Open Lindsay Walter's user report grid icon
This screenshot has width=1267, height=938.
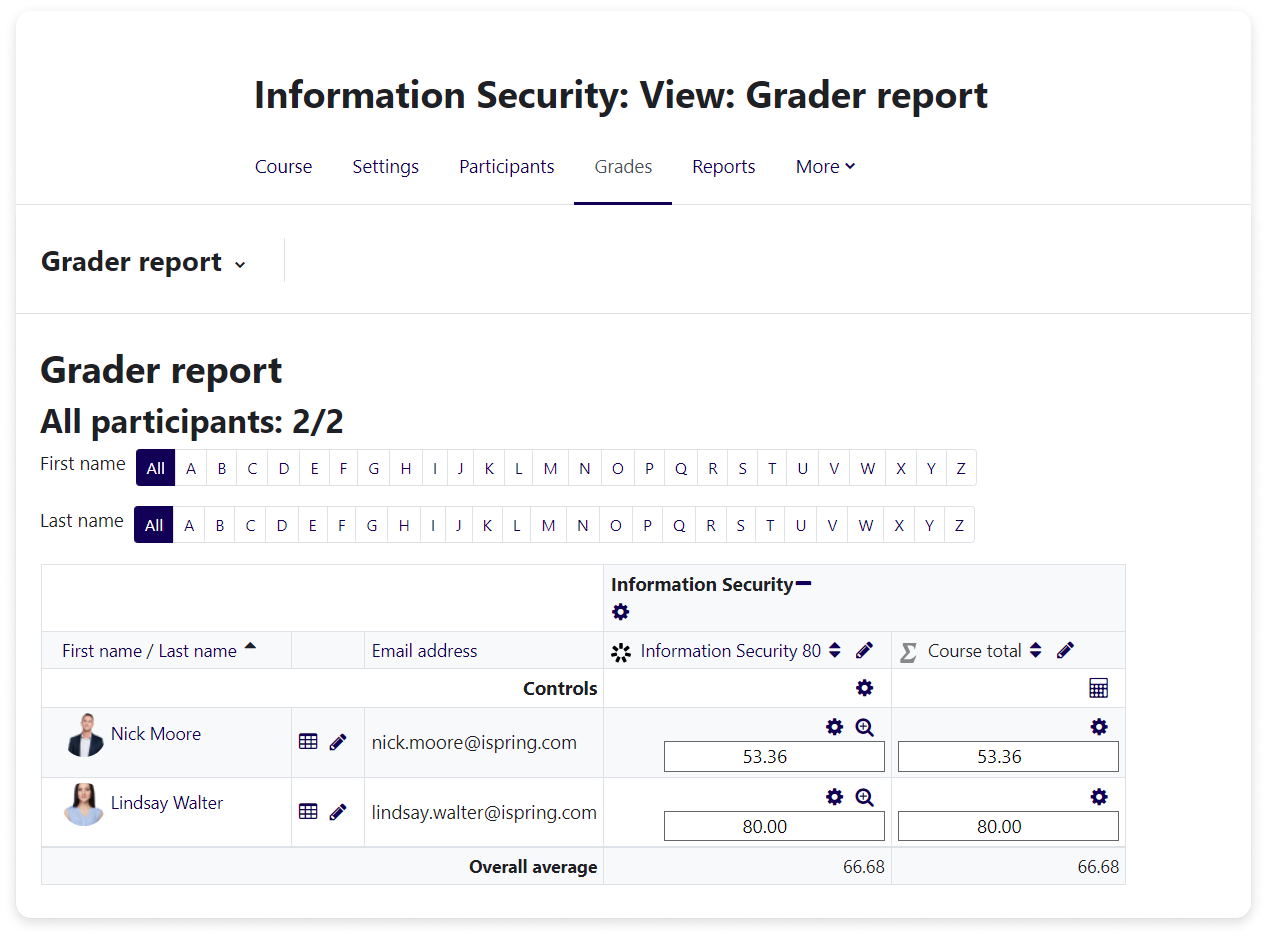[x=308, y=812]
